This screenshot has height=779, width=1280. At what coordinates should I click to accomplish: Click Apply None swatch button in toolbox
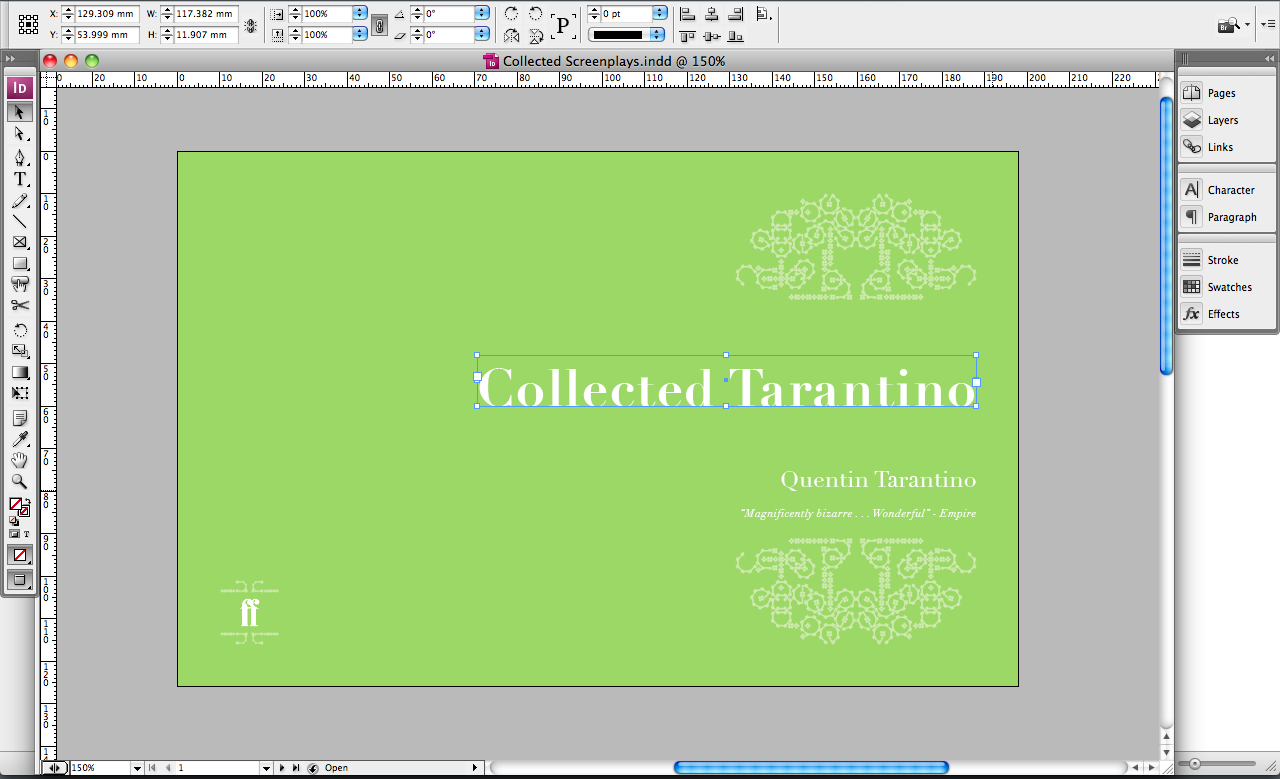pos(20,554)
